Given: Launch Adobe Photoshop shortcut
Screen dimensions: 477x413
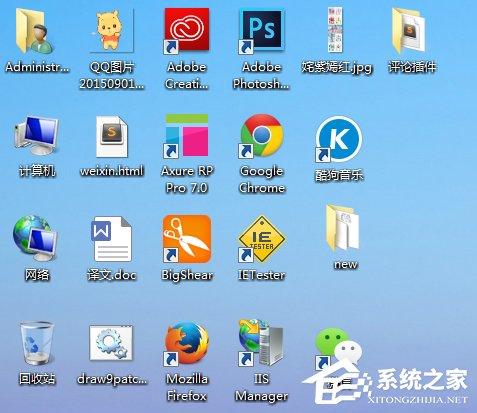Looking at the screenshot, I should 262,31.
